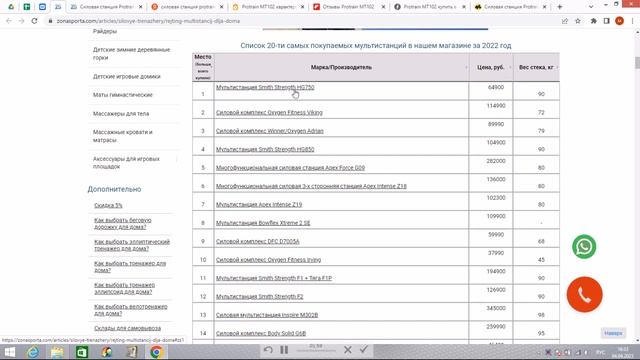Open 'Как выбрать велотренажер для дома?' link
The height and width of the screenshot is (360, 640).
click(131, 310)
